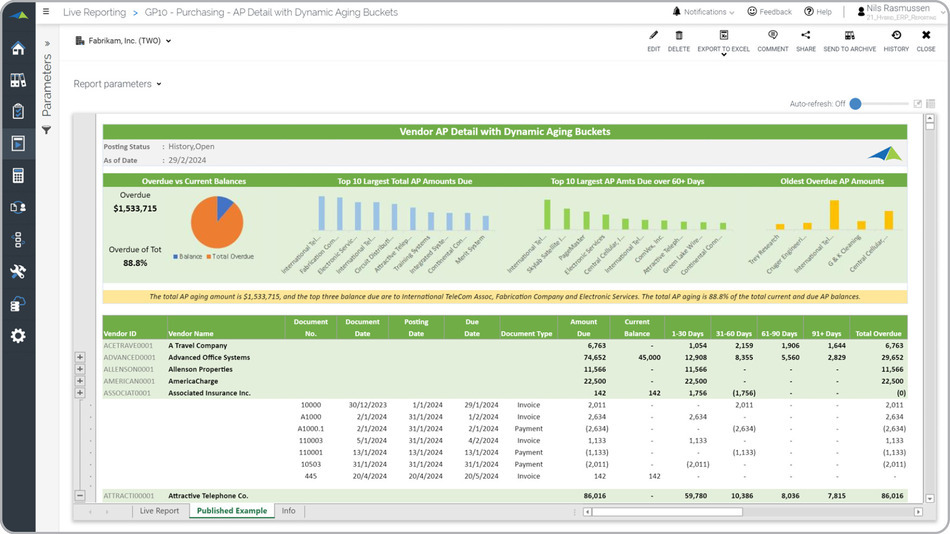Click the Live Reporting breadcrumb link
The width and height of the screenshot is (950, 534).
pyautogui.click(x=94, y=12)
